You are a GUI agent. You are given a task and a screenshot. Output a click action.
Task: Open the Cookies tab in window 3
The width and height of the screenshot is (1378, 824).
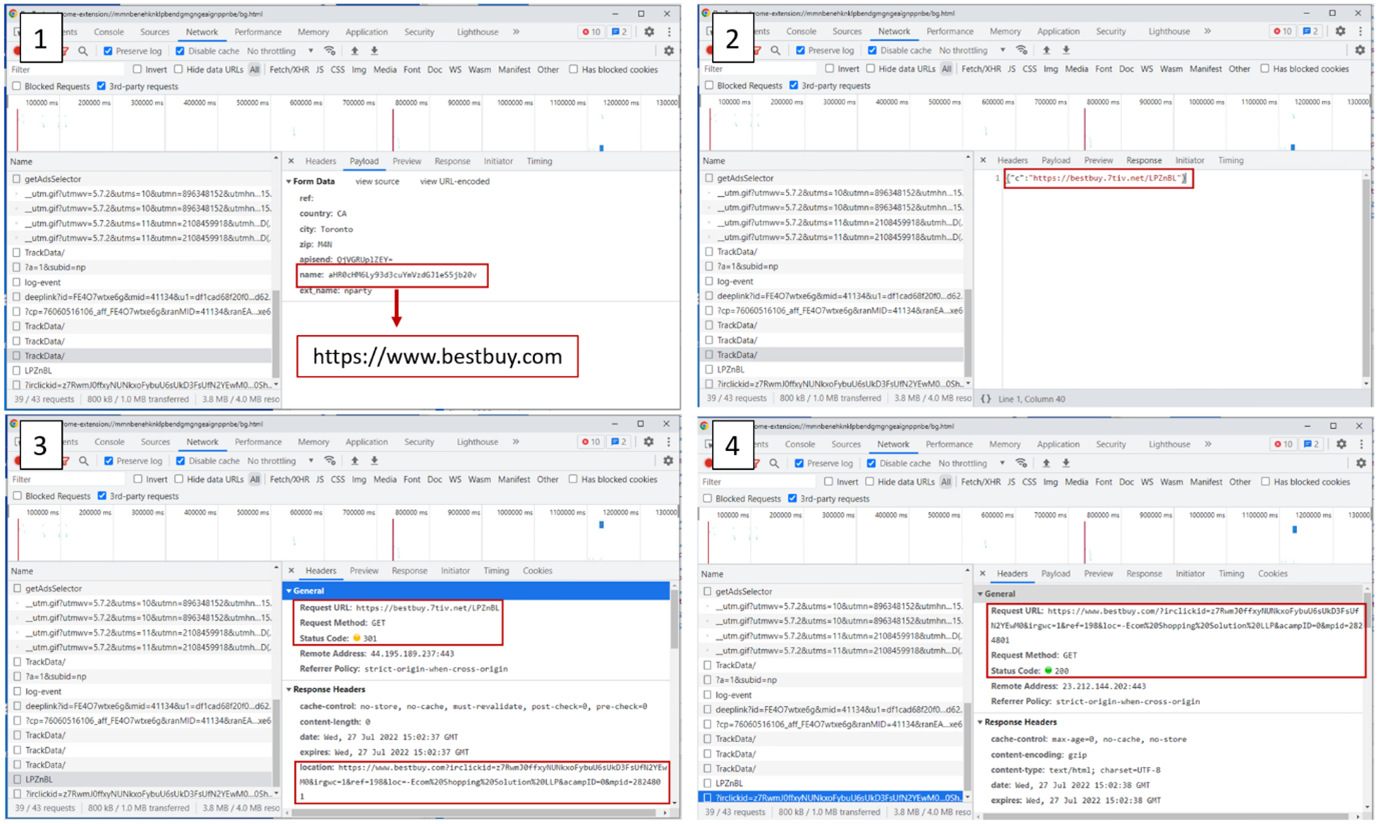[x=537, y=571]
